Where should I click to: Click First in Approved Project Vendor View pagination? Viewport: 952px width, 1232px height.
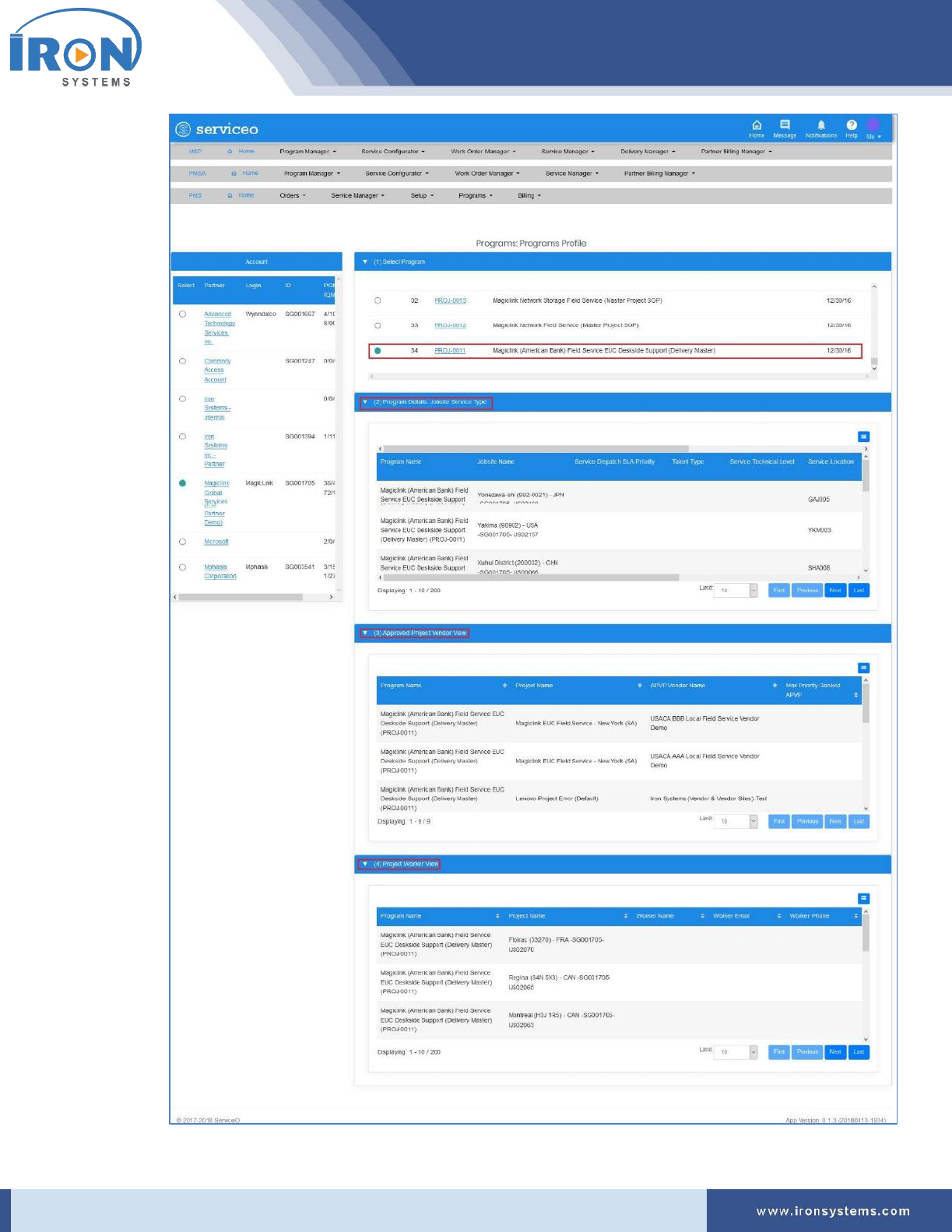pos(779,821)
